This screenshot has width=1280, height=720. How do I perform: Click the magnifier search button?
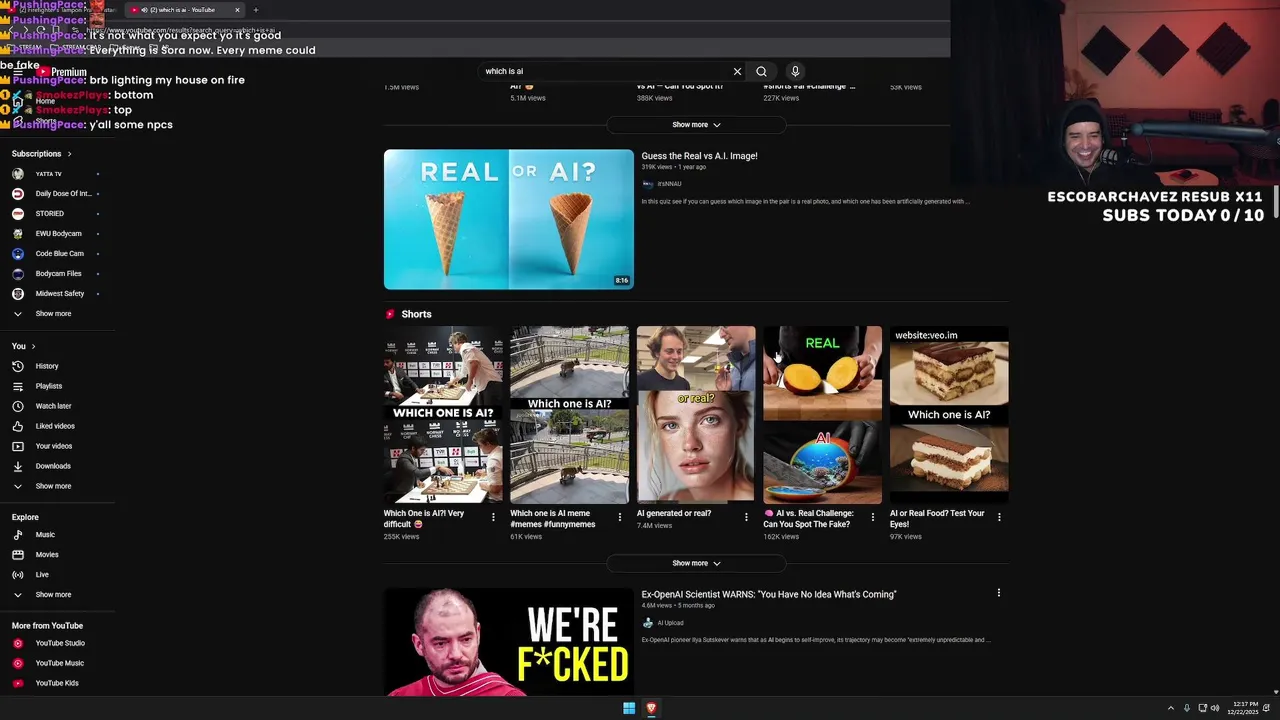pyautogui.click(x=761, y=71)
